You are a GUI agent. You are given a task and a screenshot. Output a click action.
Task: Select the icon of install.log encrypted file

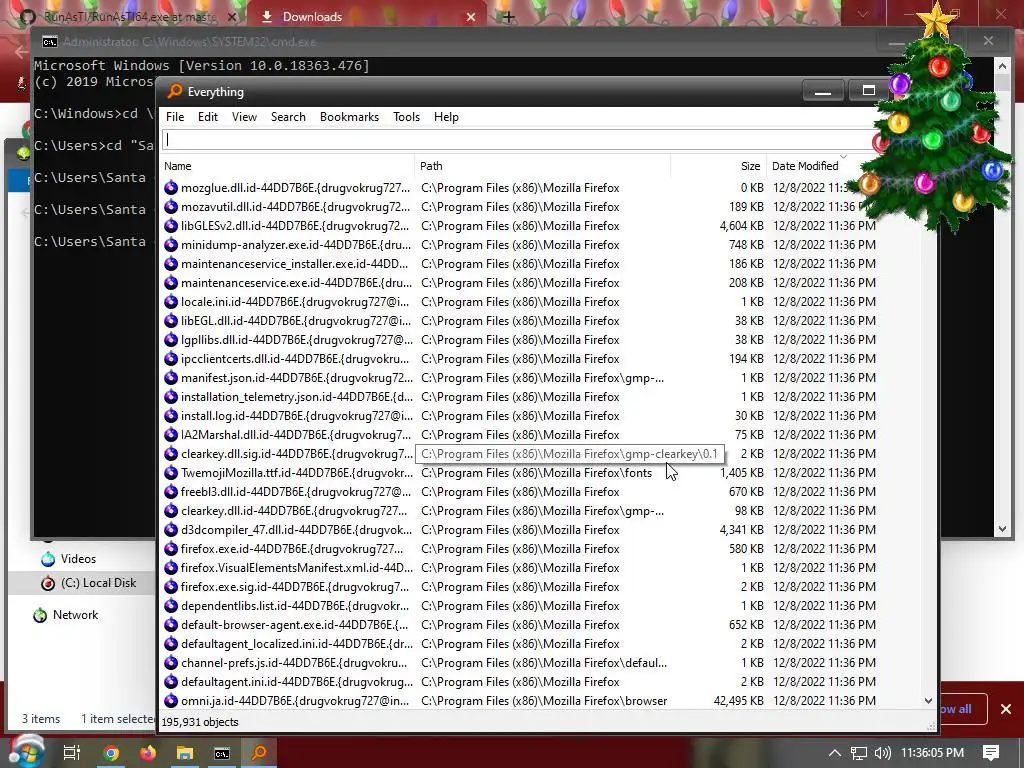170,415
